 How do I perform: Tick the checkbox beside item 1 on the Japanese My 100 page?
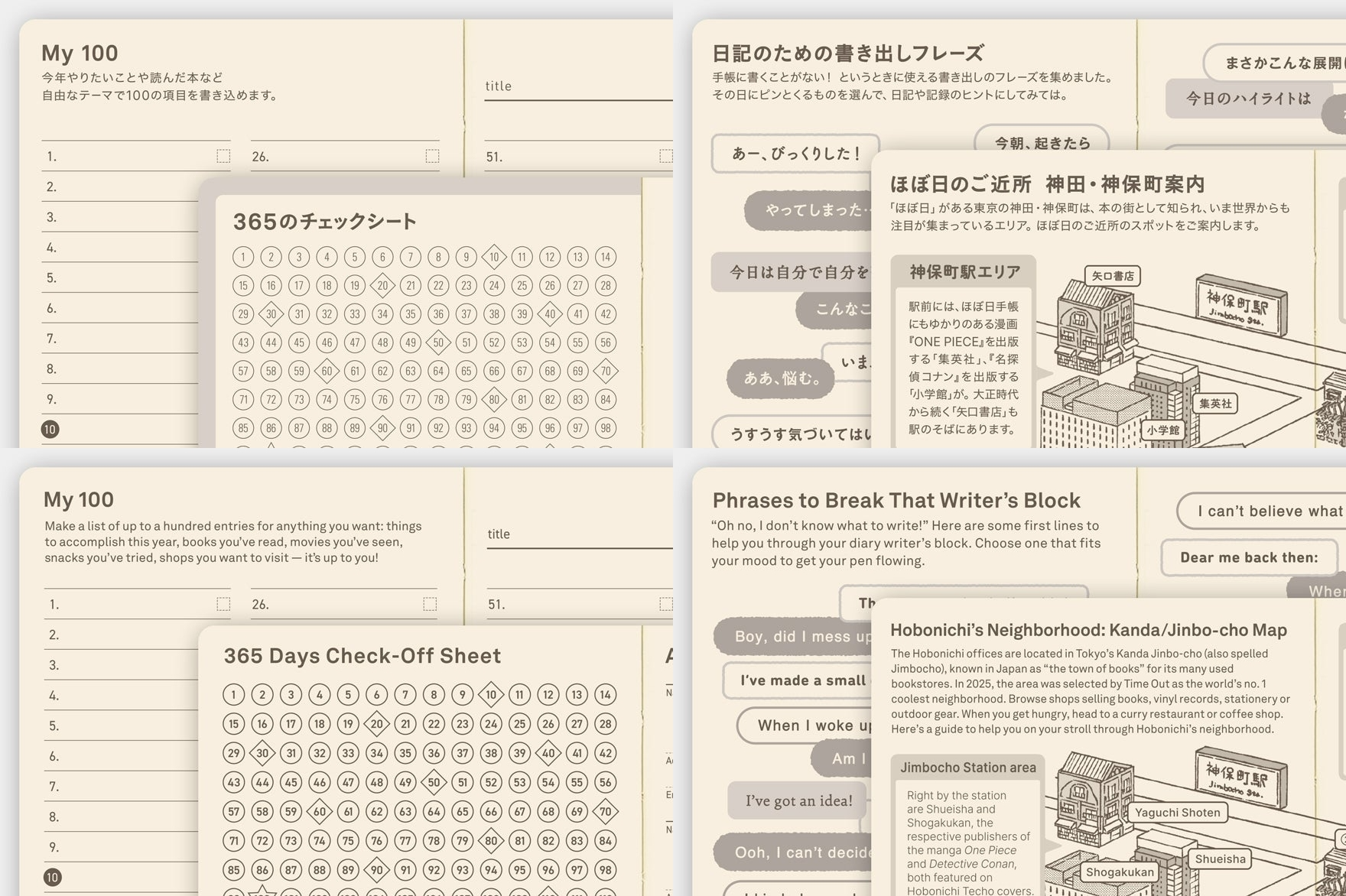click(x=223, y=156)
